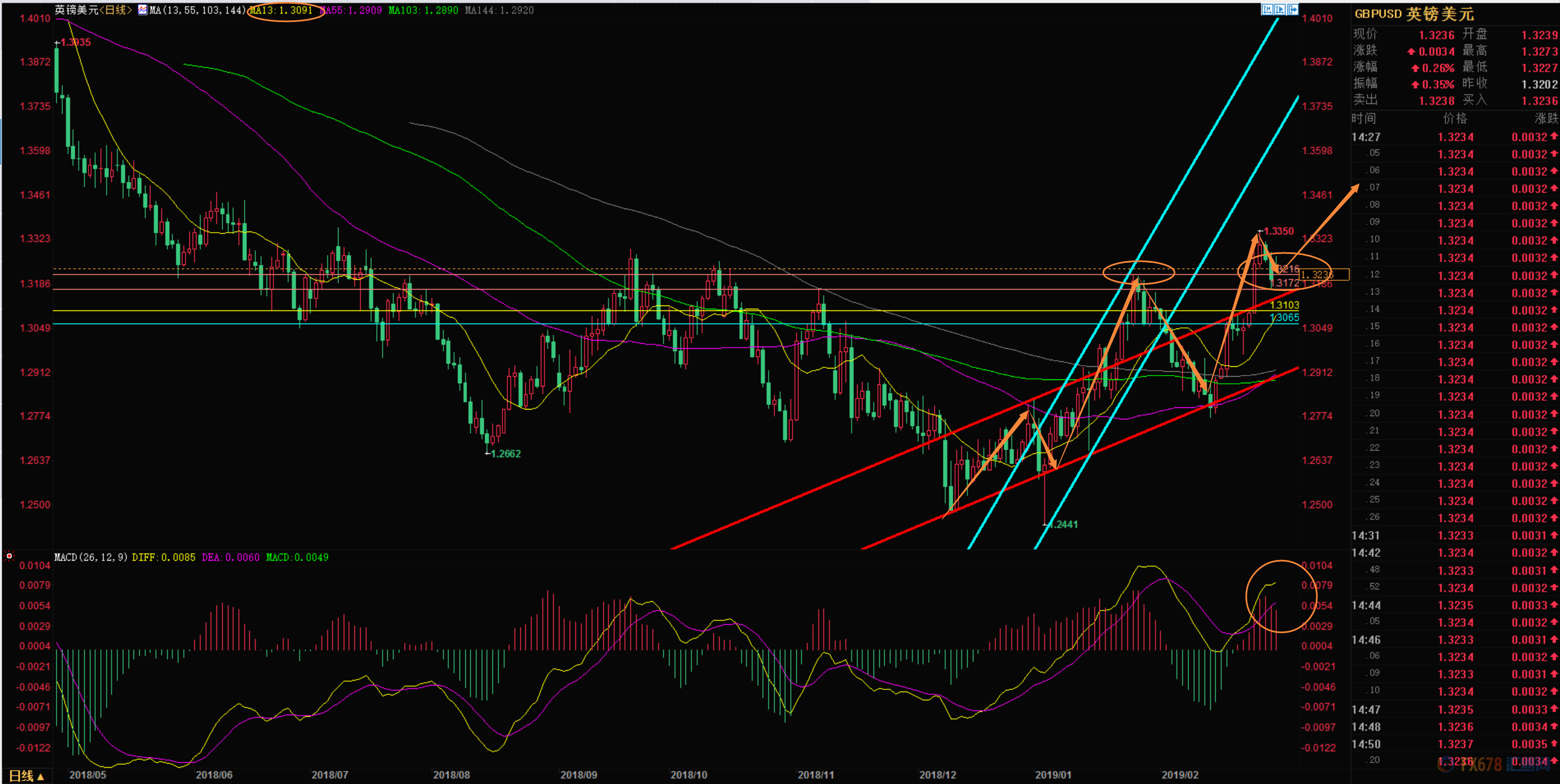Click the 涨幅 change percent 0.26%
This screenshot has width=1560, height=784.
click(x=1433, y=68)
